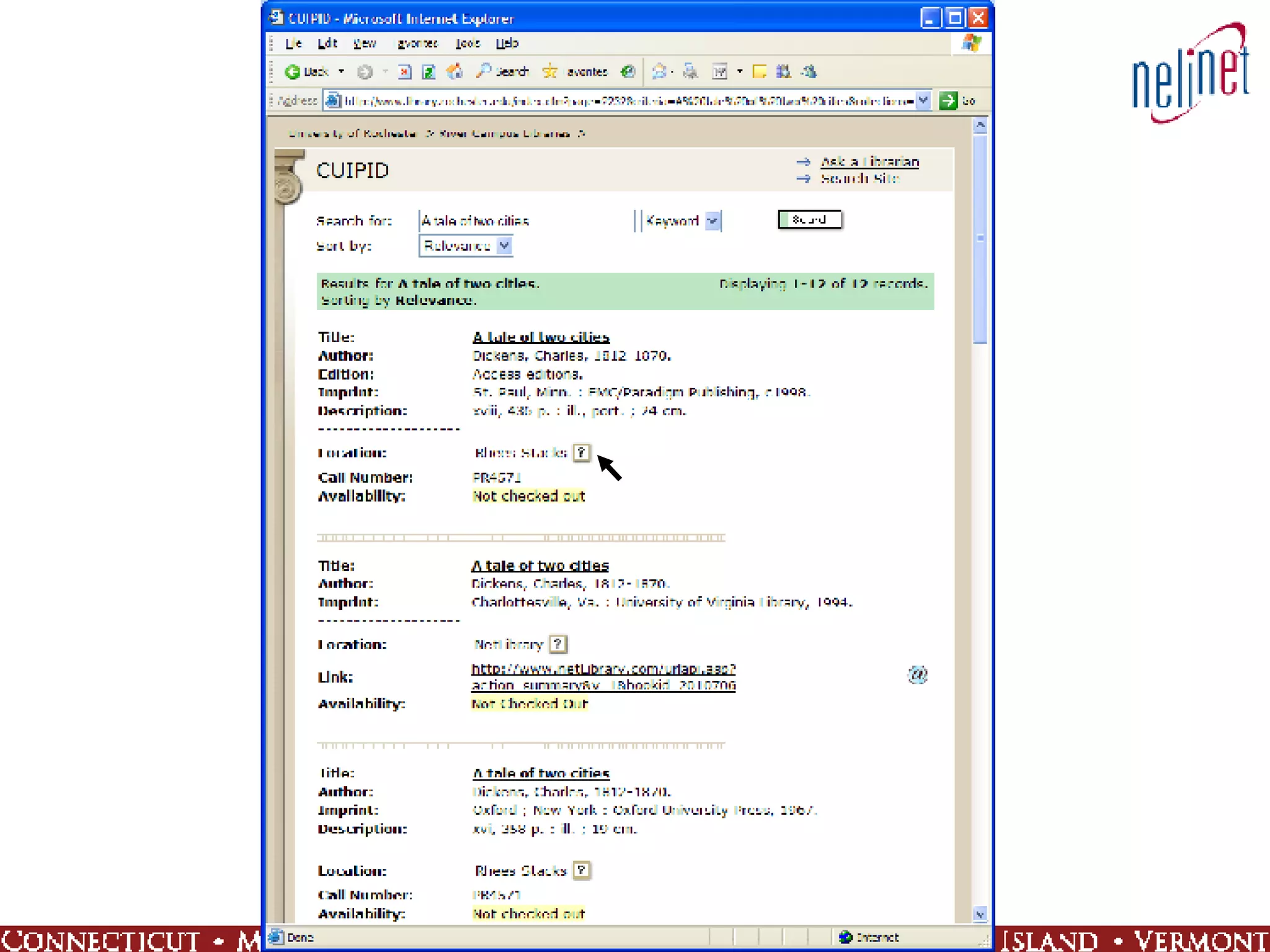
Task: Click the Refresh page icon
Action: coord(429,72)
